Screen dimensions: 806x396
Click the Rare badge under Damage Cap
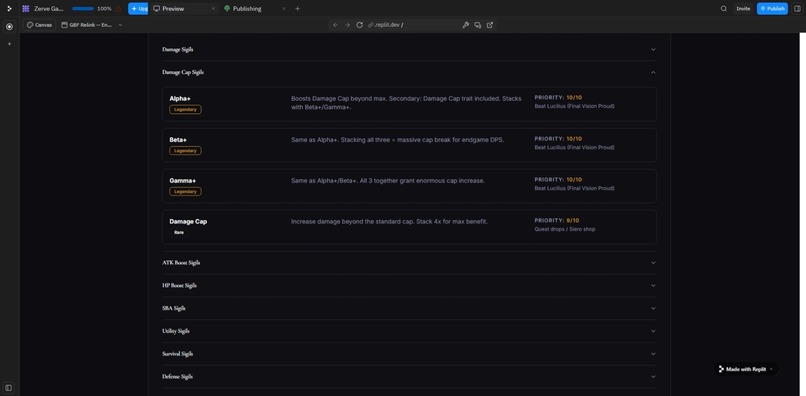coord(179,232)
